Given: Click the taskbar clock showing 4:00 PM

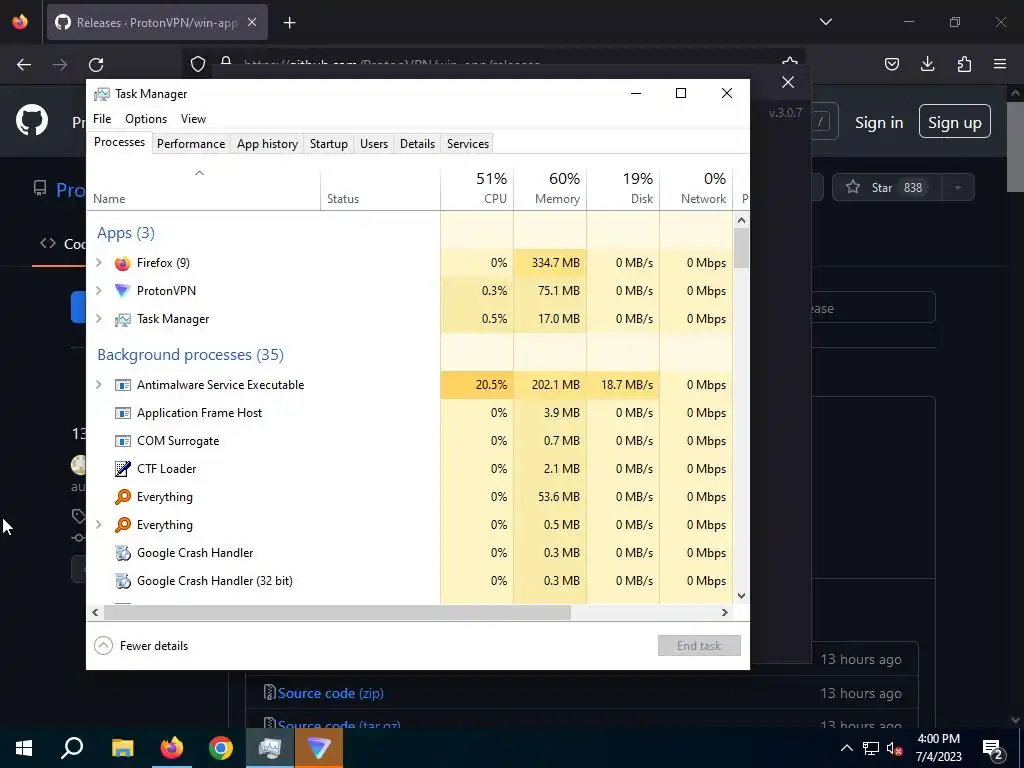Looking at the screenshot, I should click(938, 748).
